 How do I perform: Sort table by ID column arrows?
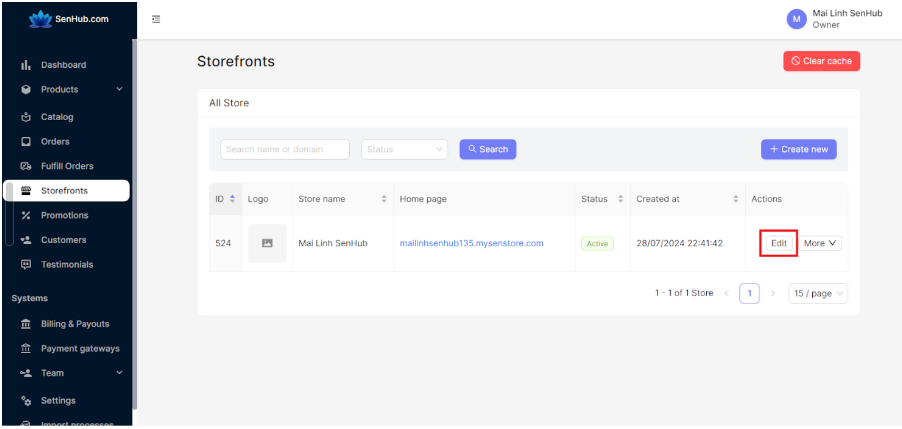click(x=232, y=199)
